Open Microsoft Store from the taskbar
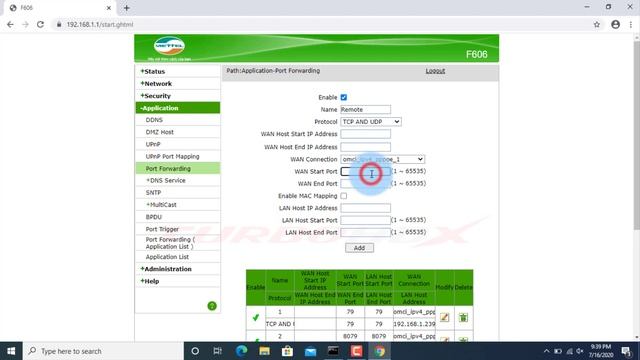 point(287,351)
